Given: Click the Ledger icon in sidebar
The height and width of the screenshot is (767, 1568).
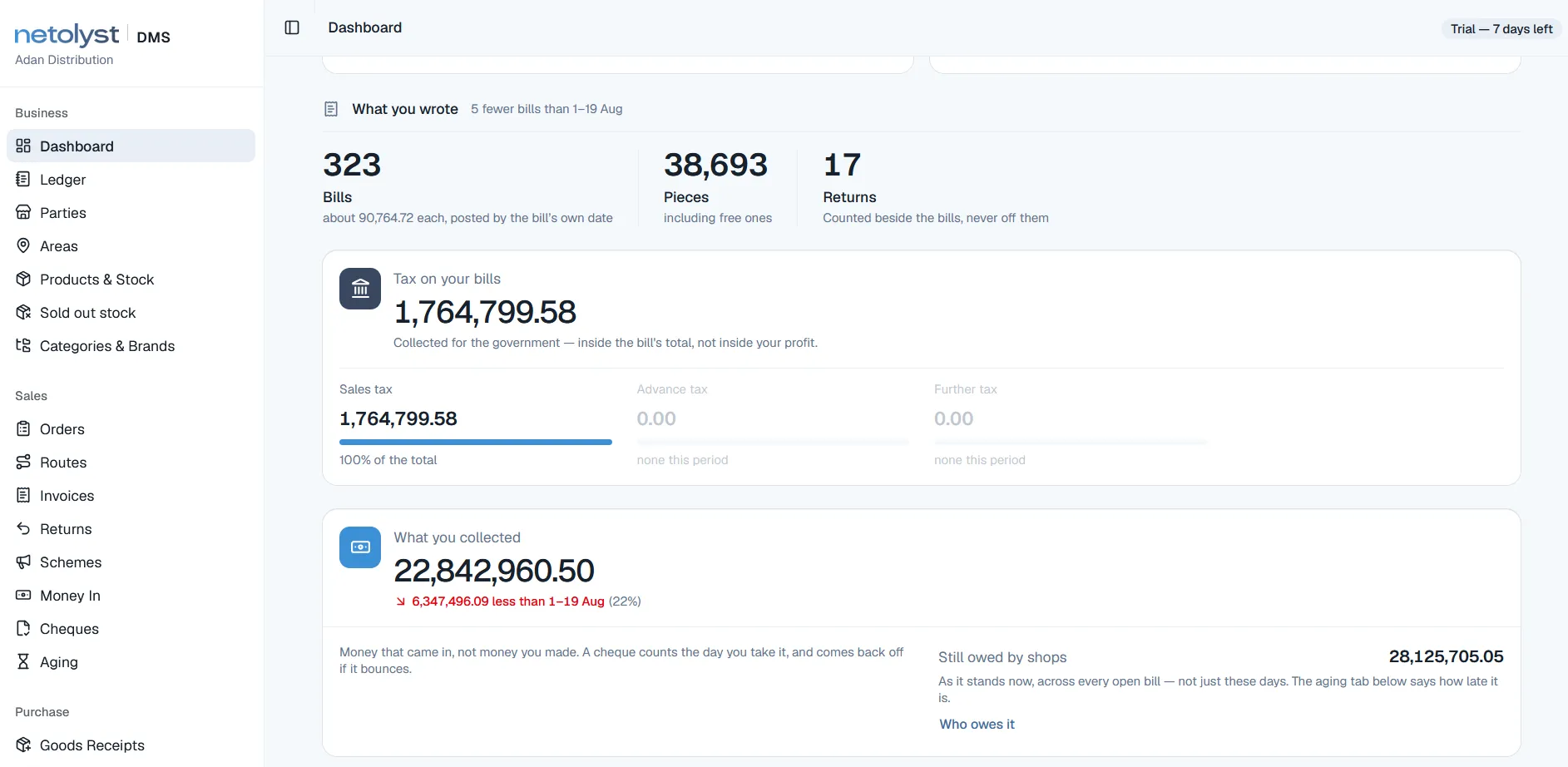Looking at the screenshot, I should tap(23, 179).
